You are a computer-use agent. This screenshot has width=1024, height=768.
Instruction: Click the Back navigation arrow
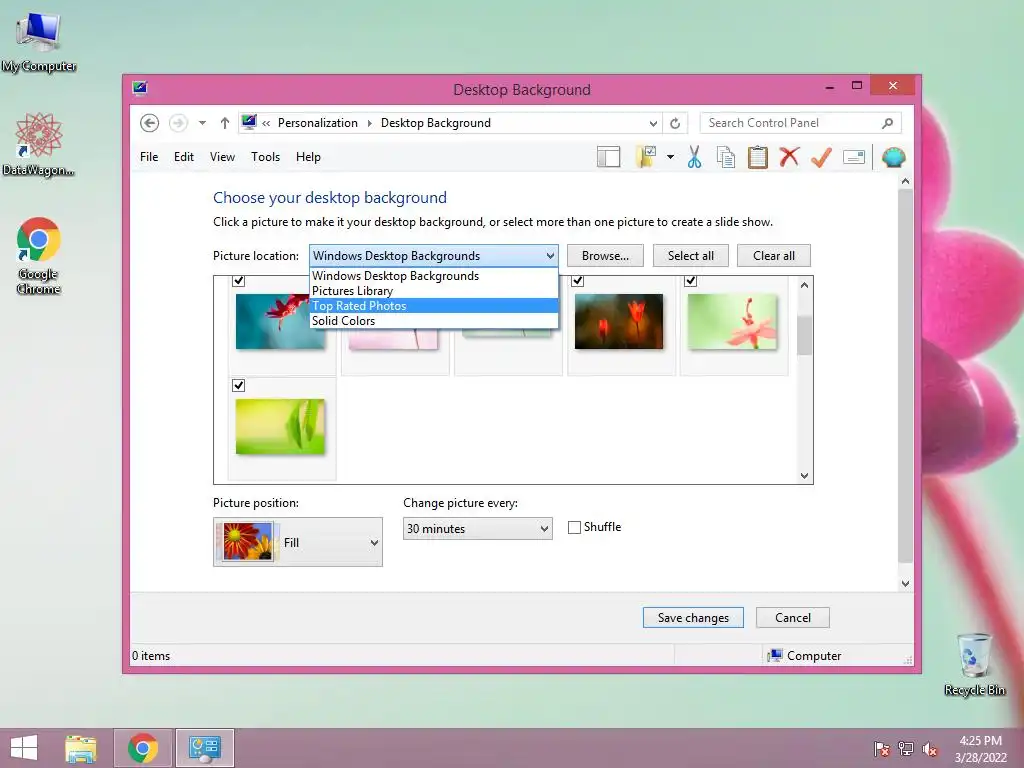(150, 123)
